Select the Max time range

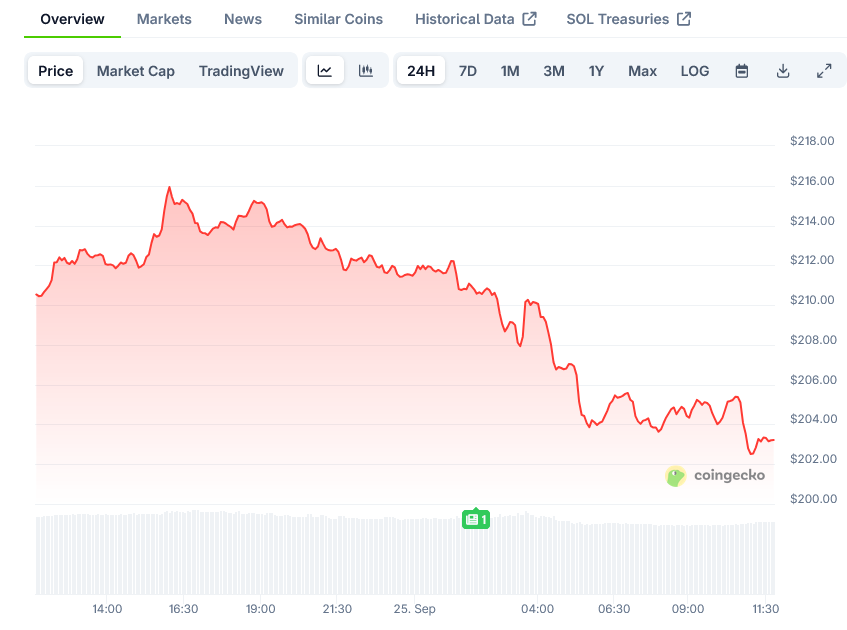642,71
